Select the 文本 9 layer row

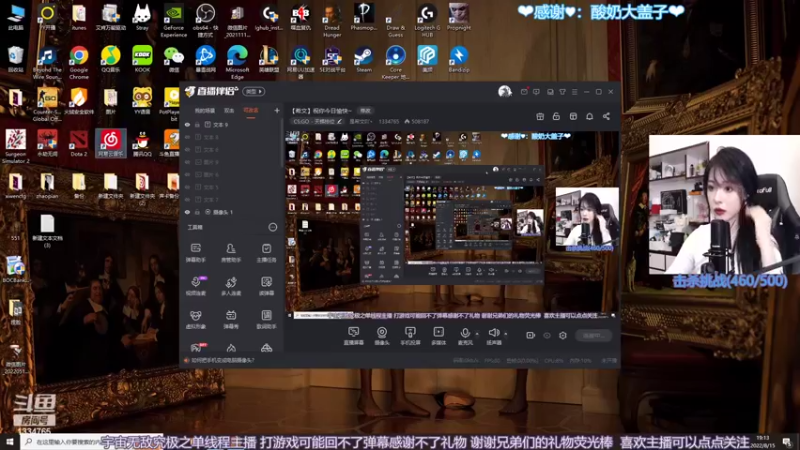[x=231, y=124]
